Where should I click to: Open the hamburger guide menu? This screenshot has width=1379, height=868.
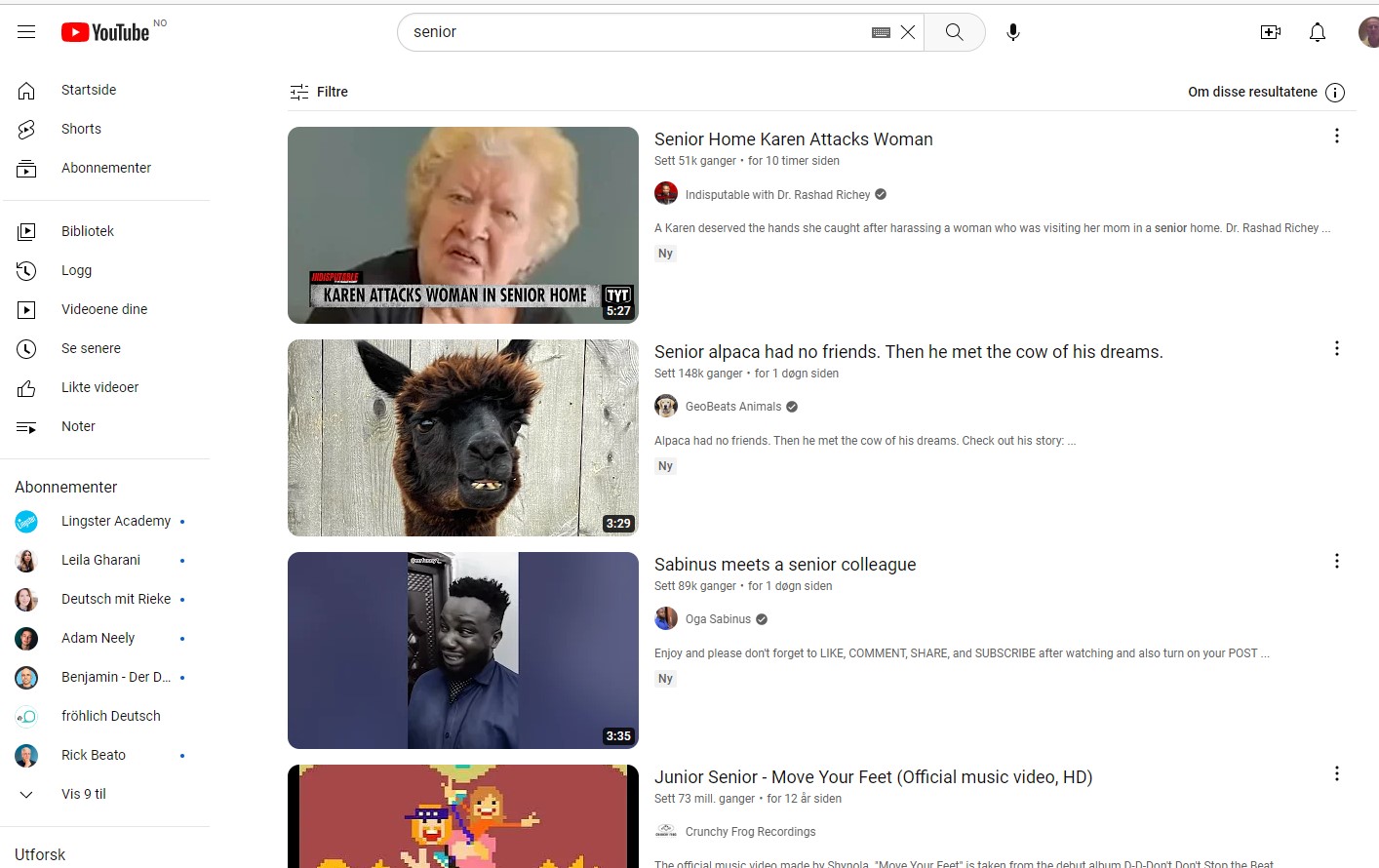[26, 32]
